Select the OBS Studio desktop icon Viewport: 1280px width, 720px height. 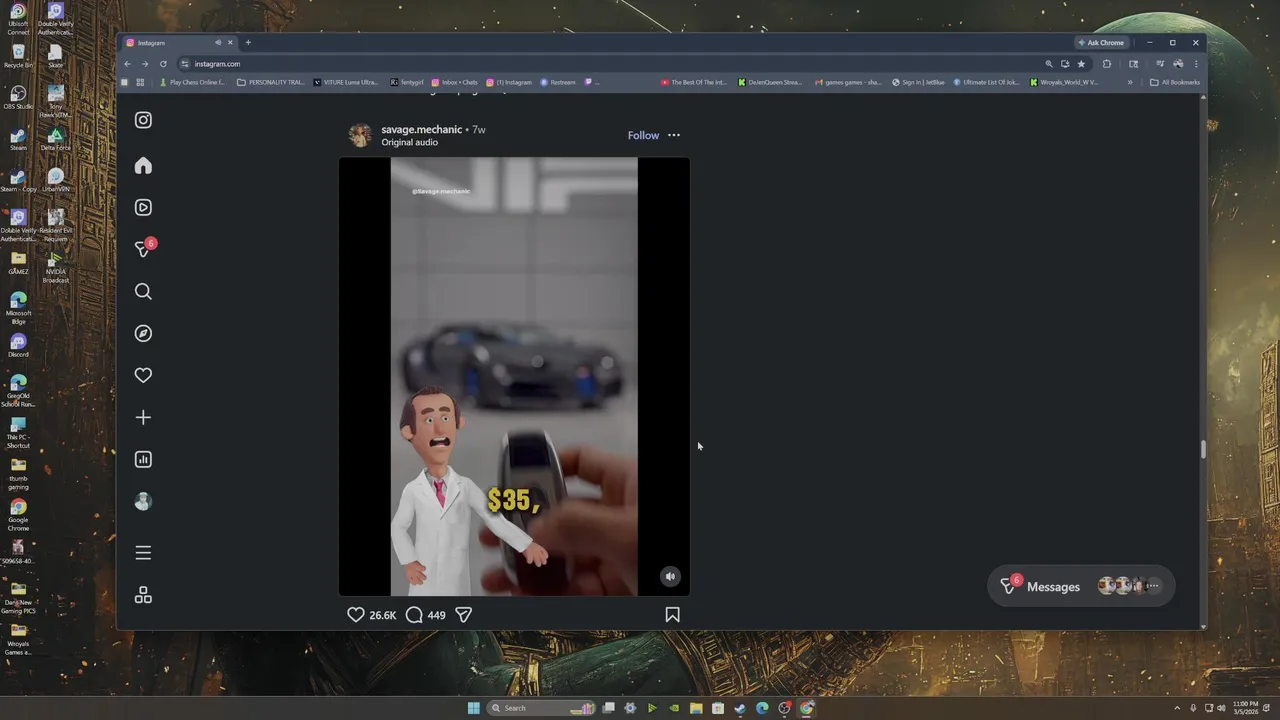pyautogui.click(x=18, y=98)
